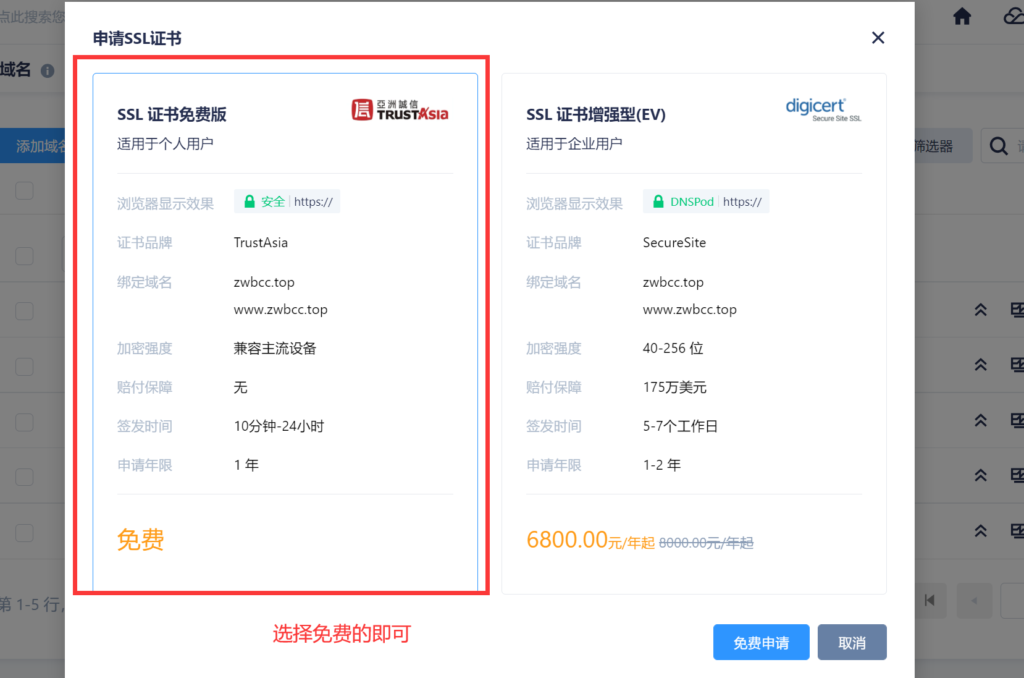The image size is (1024, 678).
Task: Click the cloud icon in top bar
Action: [x=1012, y=16]
